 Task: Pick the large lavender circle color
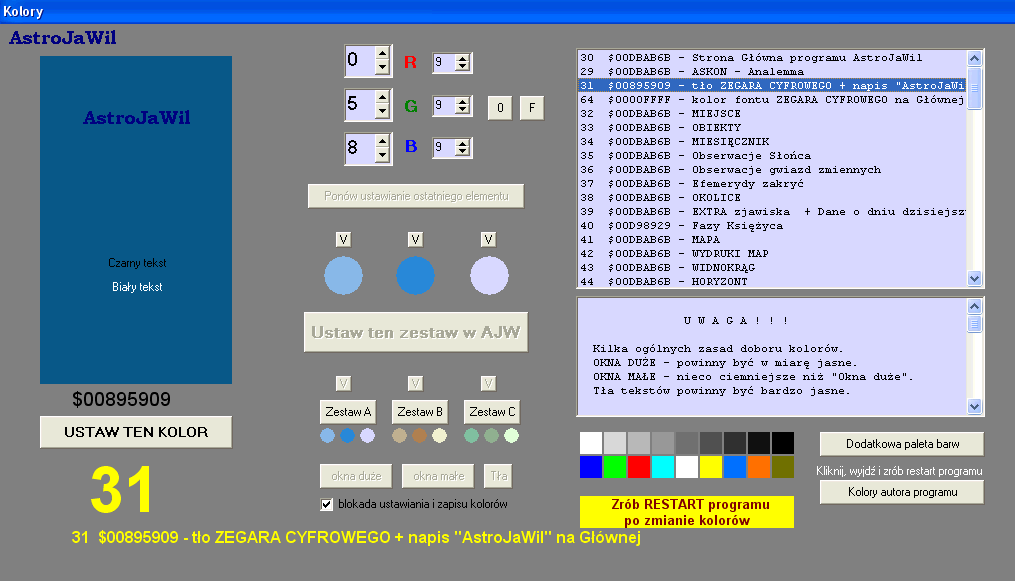pyautogui.click(x=489, y=276)
